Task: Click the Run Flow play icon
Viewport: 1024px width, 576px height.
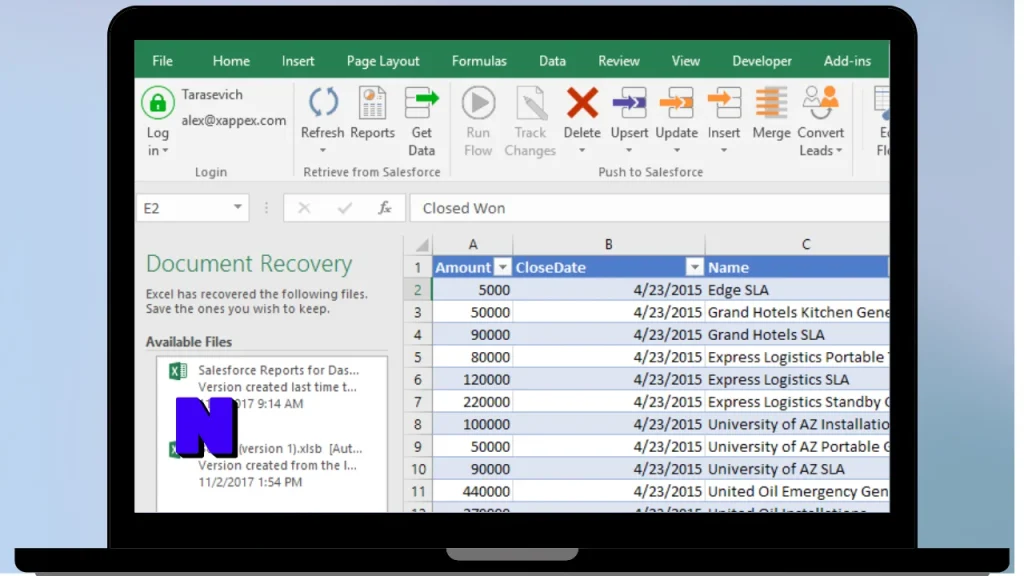Action: click(x=478, y=103)
